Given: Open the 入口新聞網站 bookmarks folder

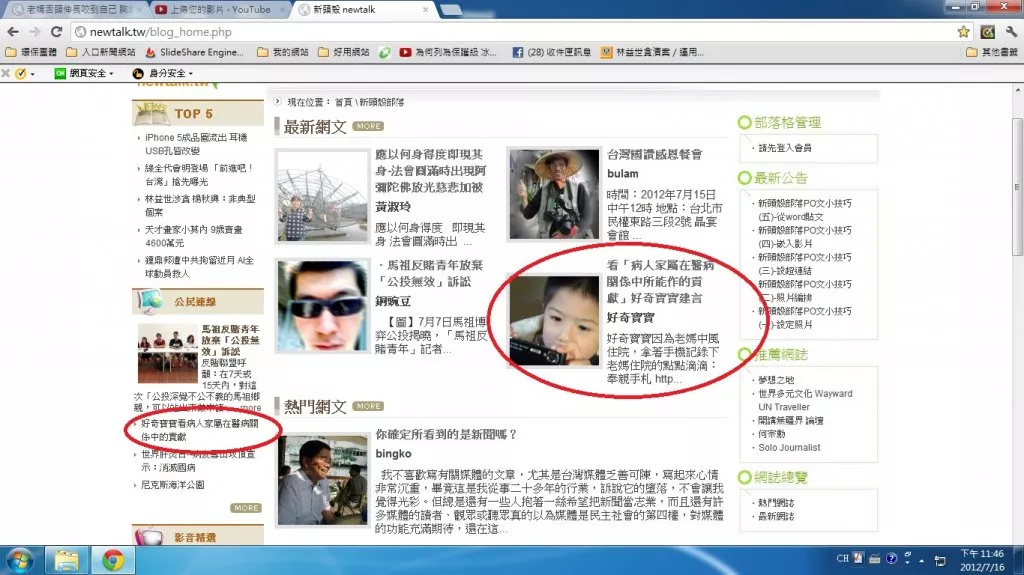Looking at the screenshot, I should (x=101, y=52).
